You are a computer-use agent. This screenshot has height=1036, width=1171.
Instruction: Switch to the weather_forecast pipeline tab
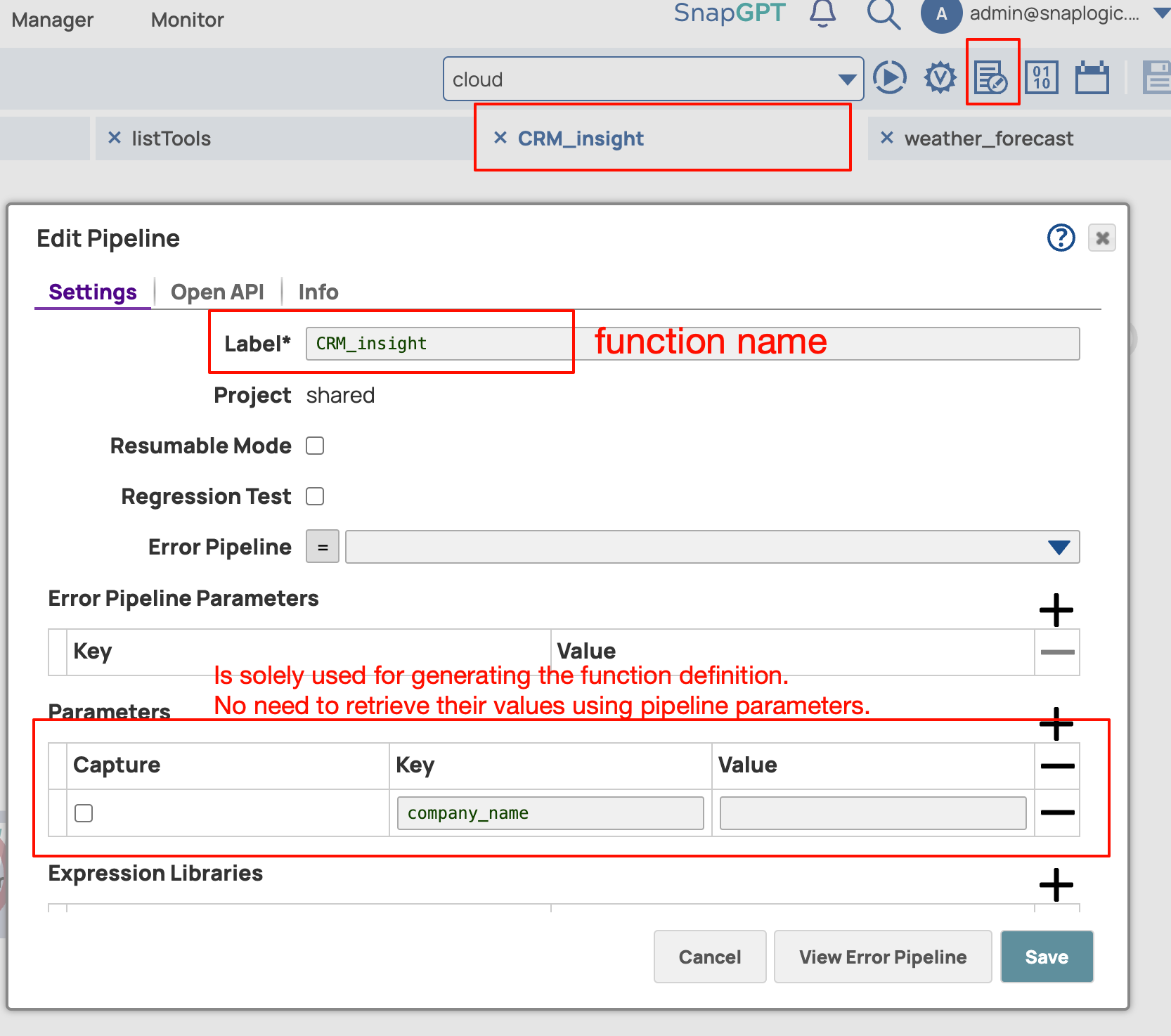(988, 139)
